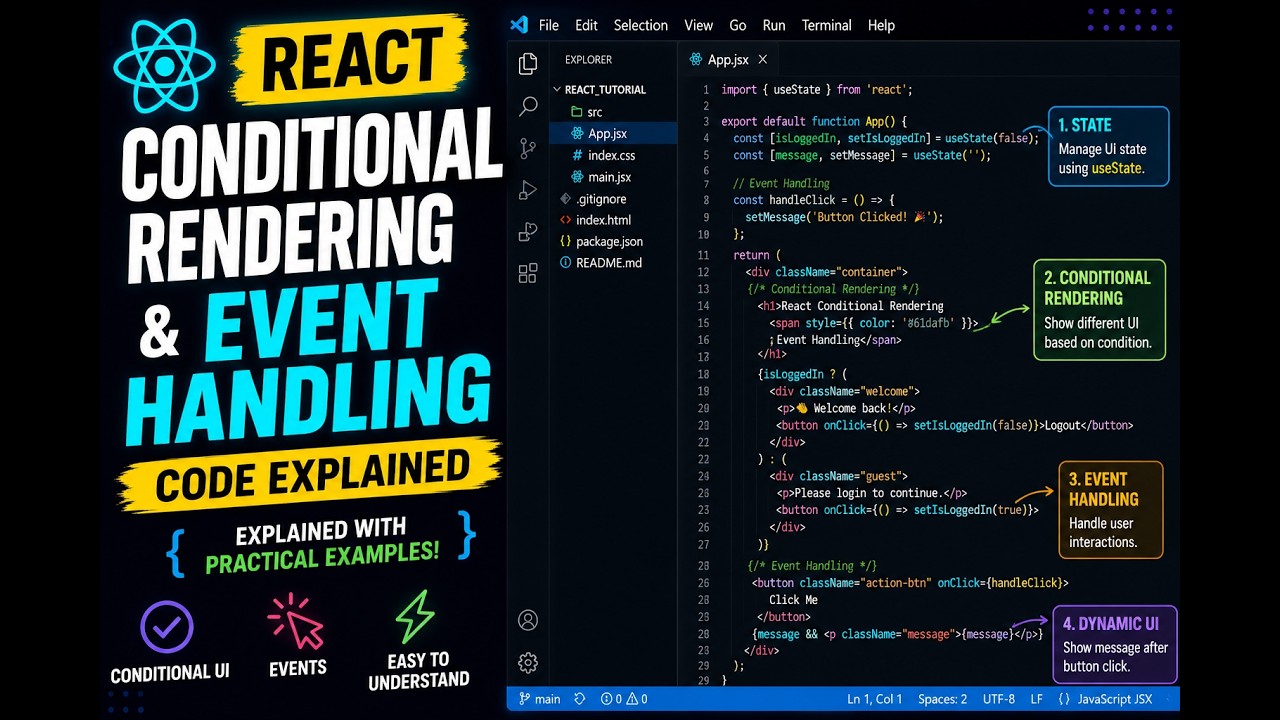This screenshot has width=1280, height=720.
Task: Open the Explorer files icon in activity bar
Action: (x=528, y=65)
